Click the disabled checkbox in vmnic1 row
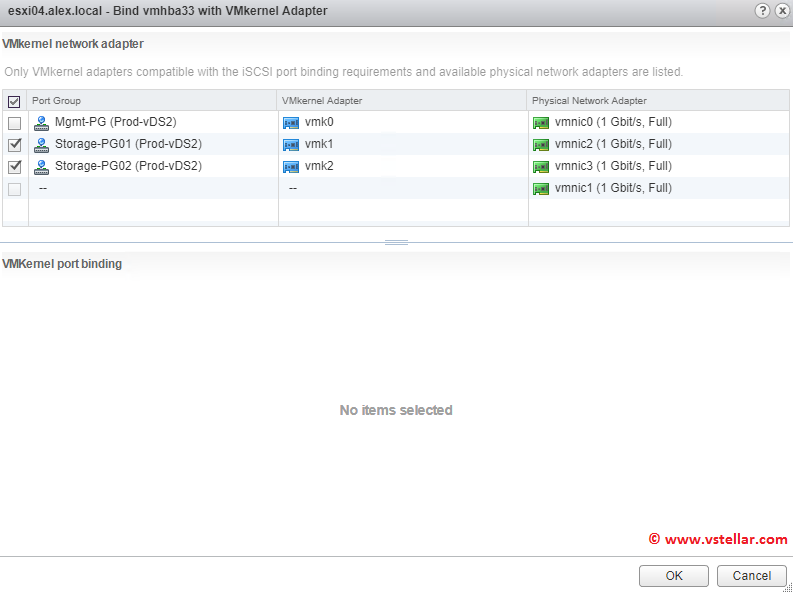The image size is (793, 594). click(x=15, y=189)
